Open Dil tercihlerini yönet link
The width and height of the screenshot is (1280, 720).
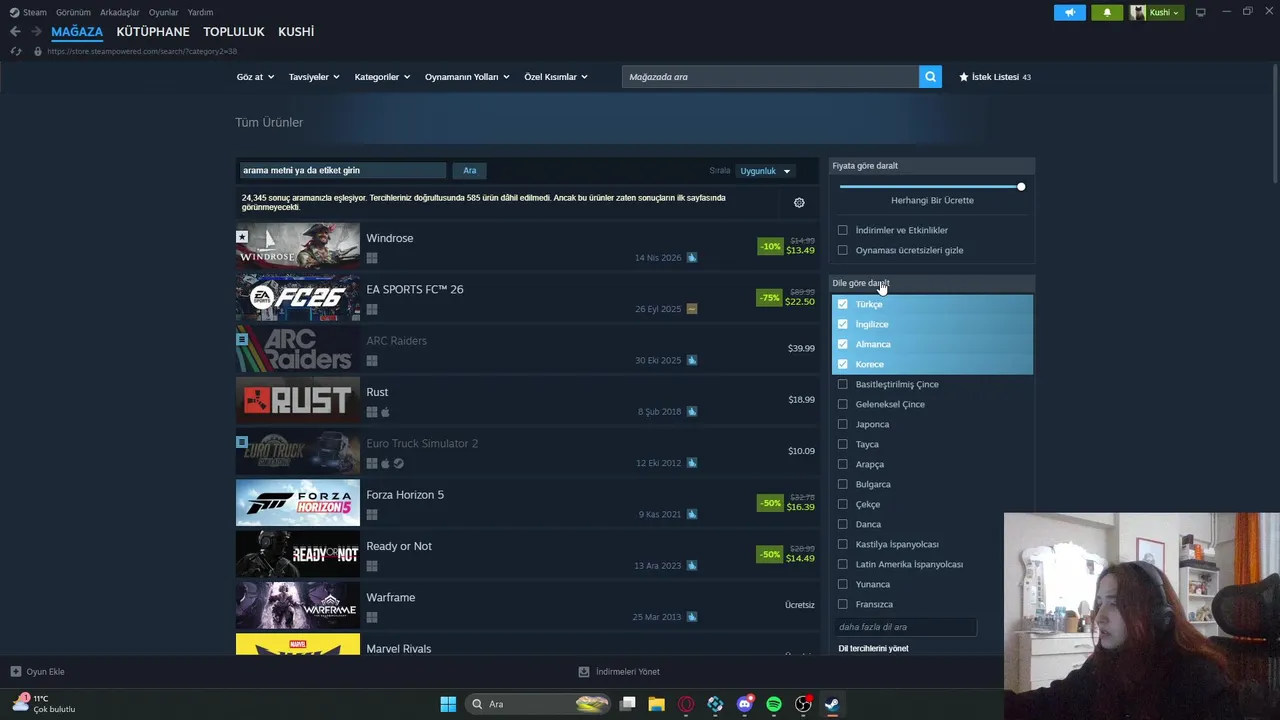pyautogui.click(x=873, y=648)
